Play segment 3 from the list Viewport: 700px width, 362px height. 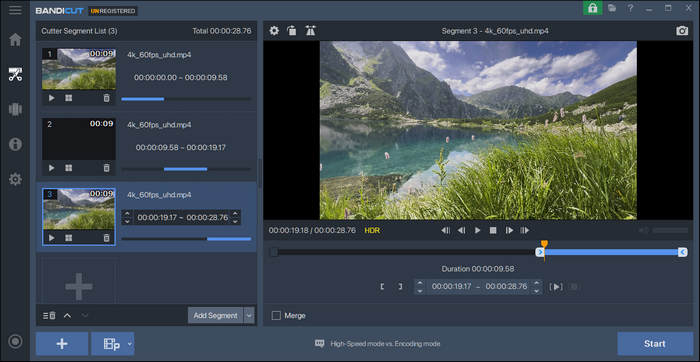coord(51,238)
